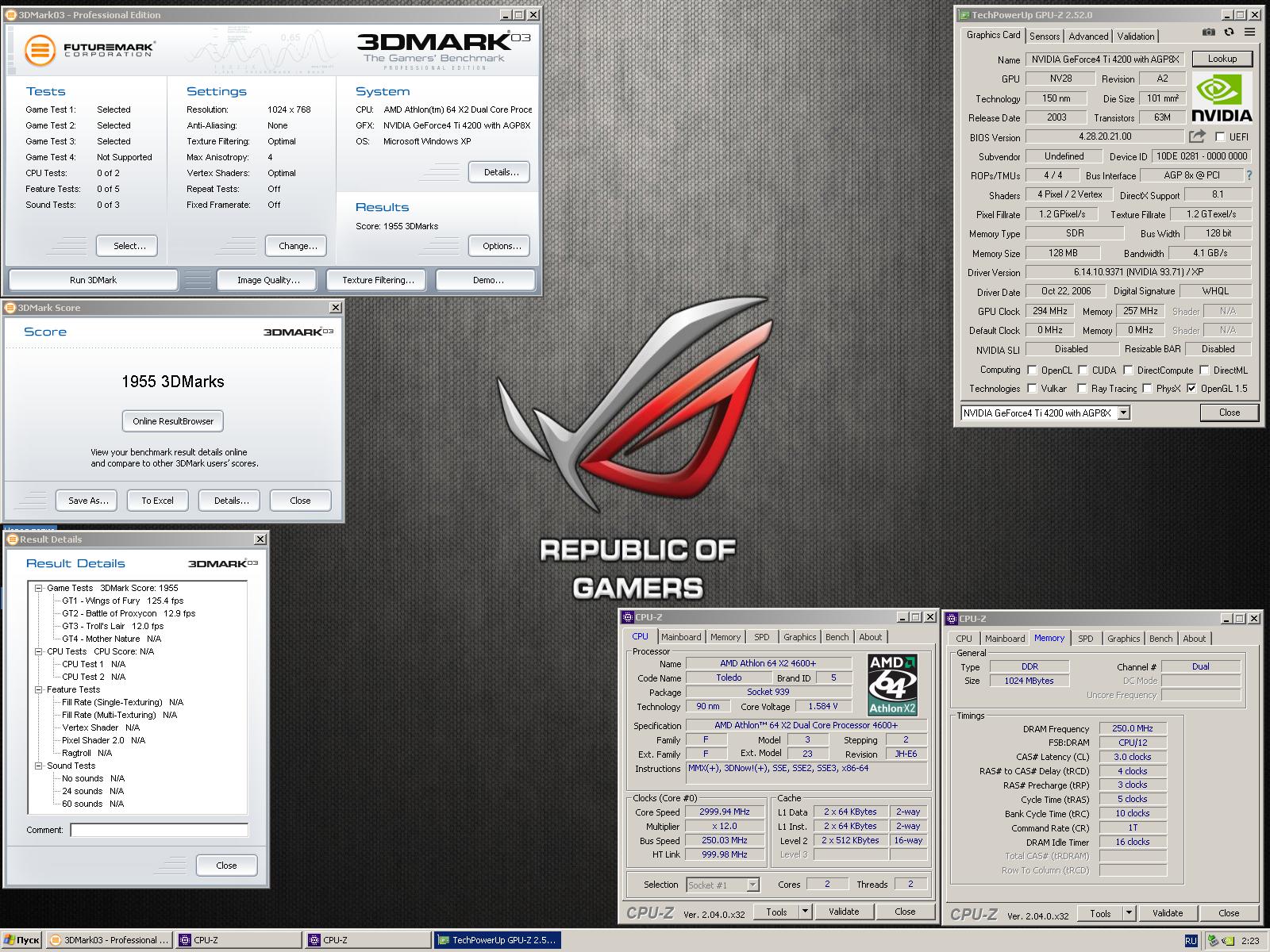Open Mainboard tab in the CPU tab window

pos(681,637)
